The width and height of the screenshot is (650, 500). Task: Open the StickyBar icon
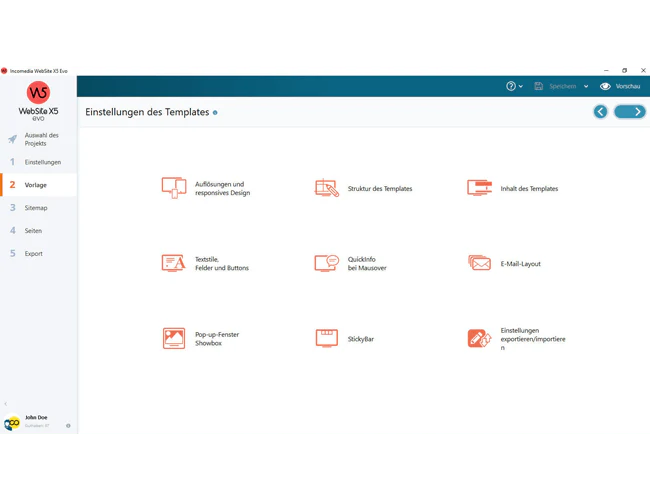tap(327, 338)
